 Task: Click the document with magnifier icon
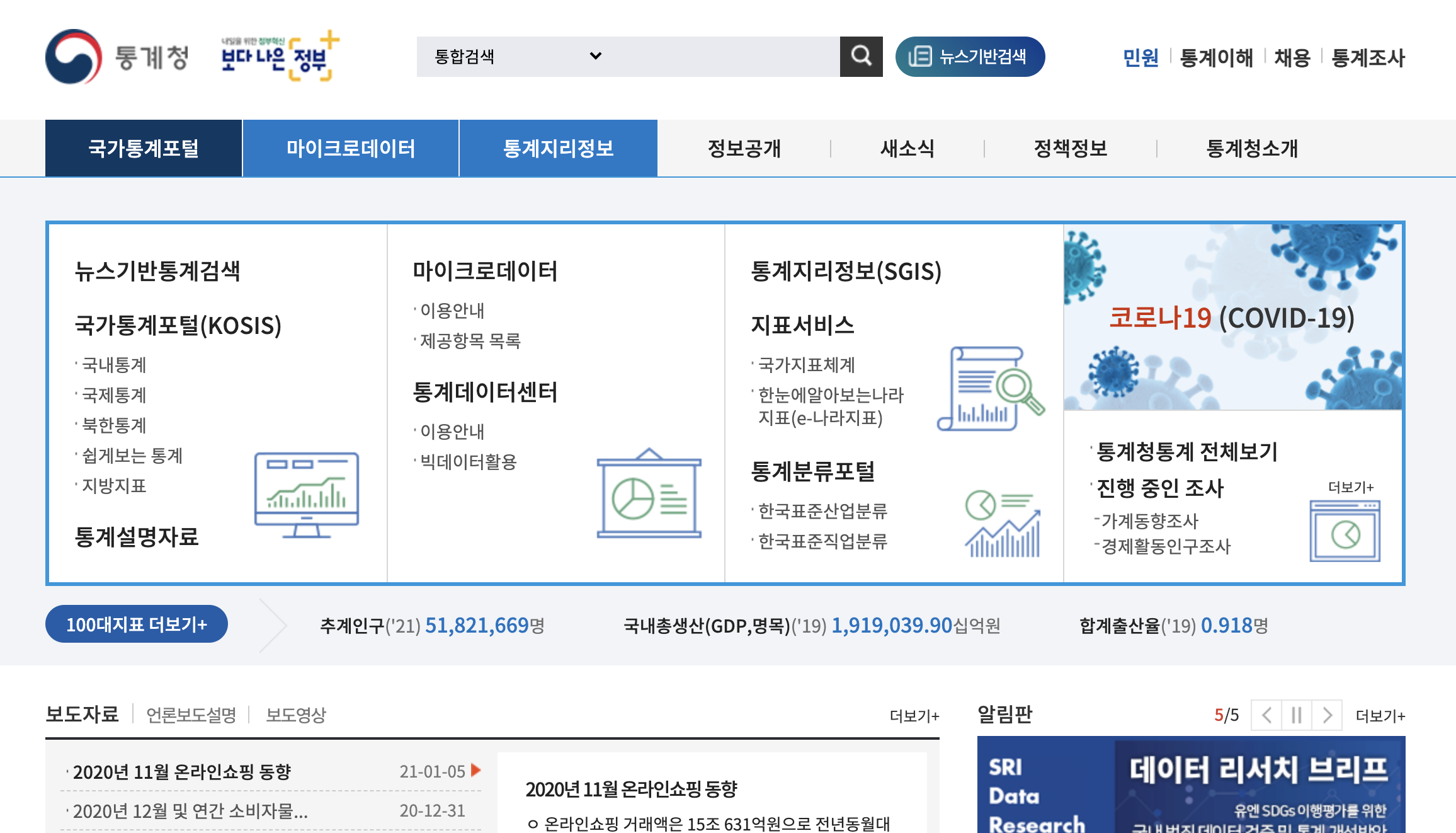[991, 389]
